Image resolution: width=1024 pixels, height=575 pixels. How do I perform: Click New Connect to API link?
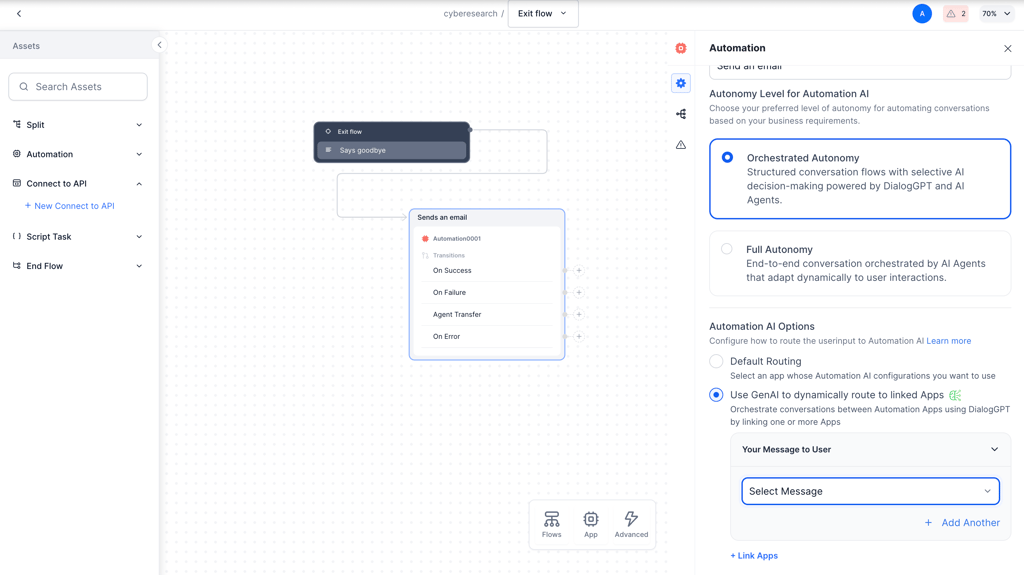(69, 206)
